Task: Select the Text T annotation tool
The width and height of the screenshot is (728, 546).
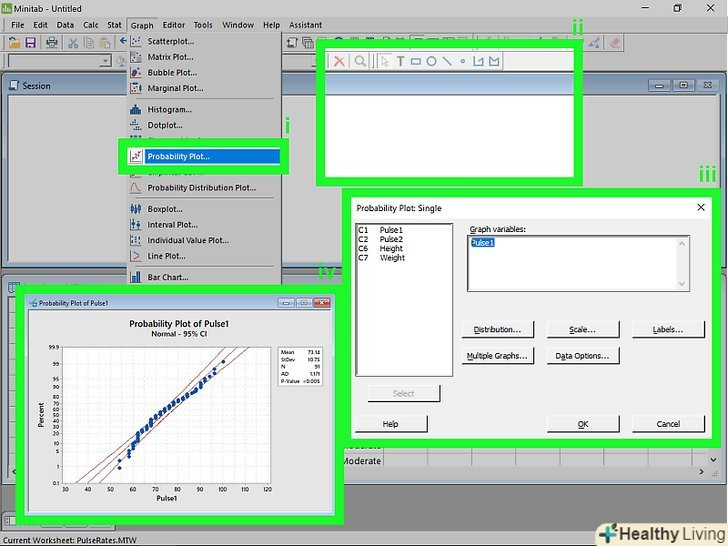Action: (x=400, y=61)
